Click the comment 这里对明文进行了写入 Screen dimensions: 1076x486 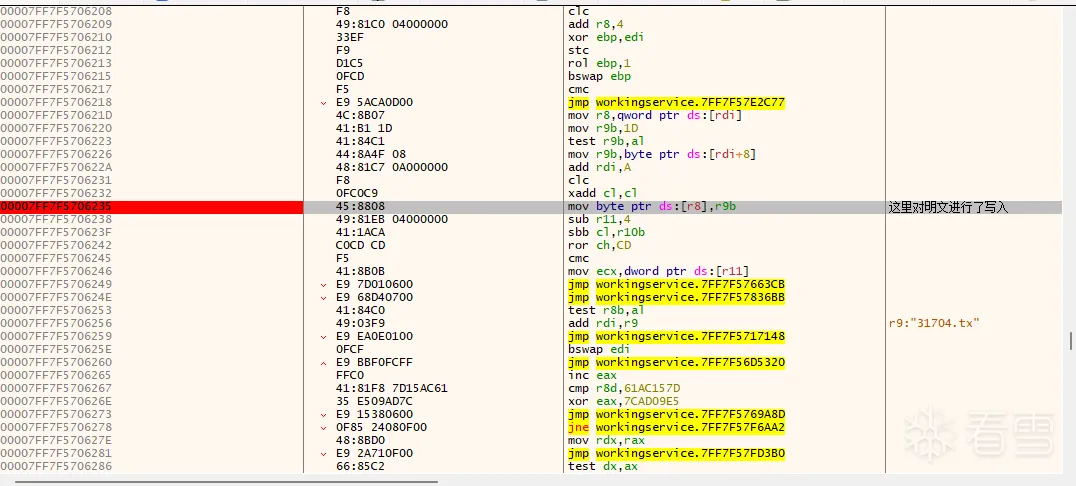click(948, 207)
